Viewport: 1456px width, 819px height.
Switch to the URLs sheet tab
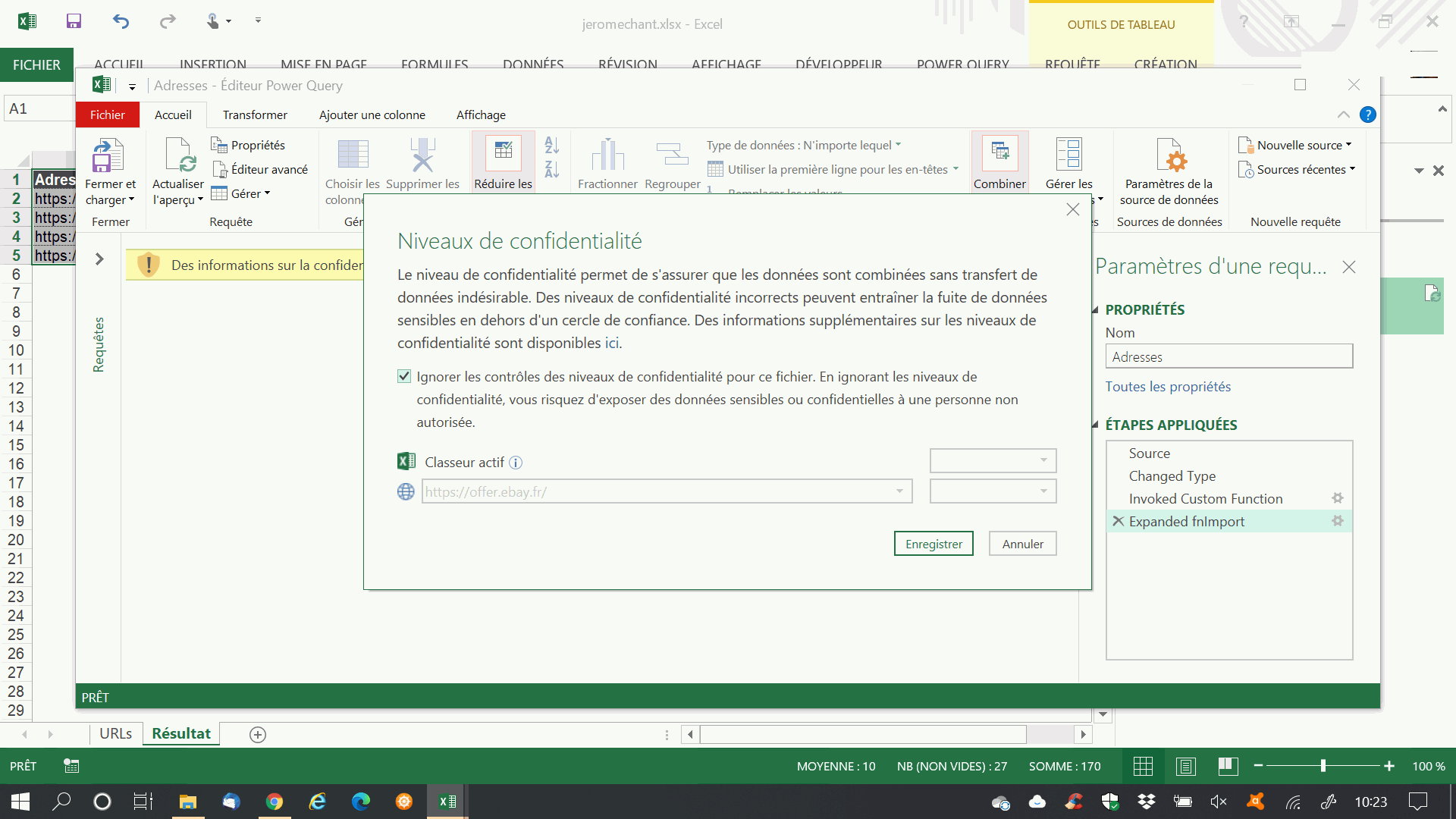[x=115, y=734]
